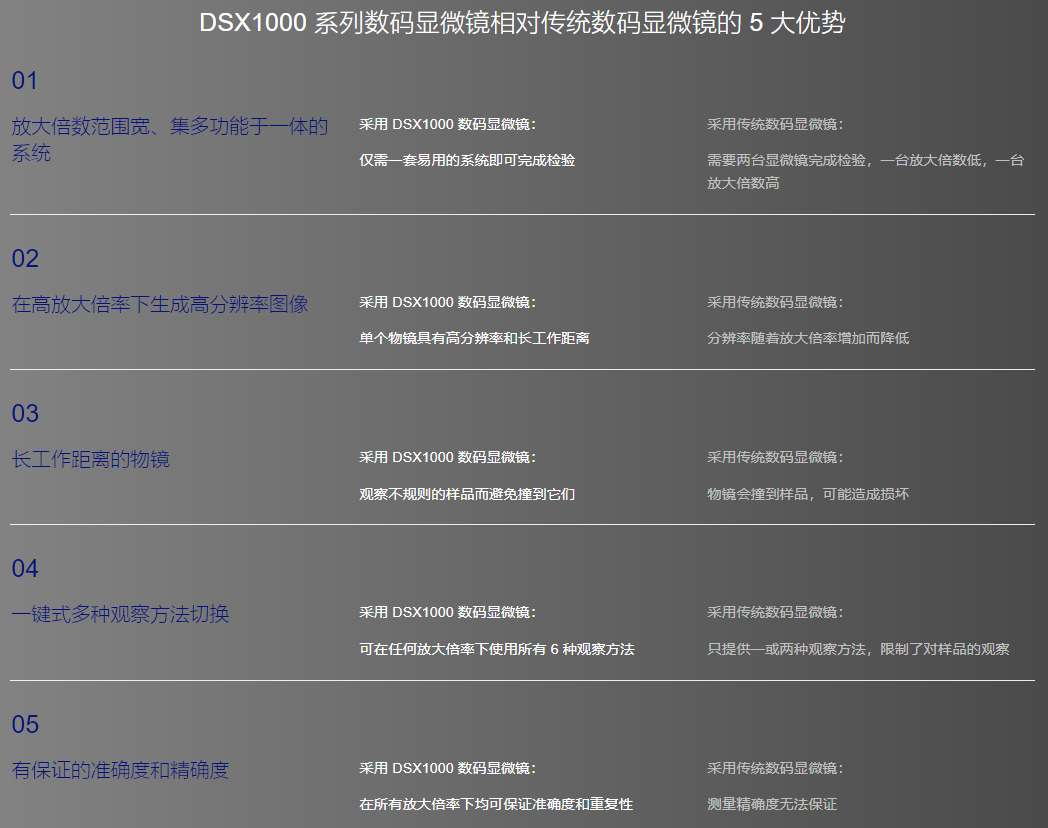
Task: Select the text 仅需一套易用的系统即可完成检验
Action: pos(467,160)
